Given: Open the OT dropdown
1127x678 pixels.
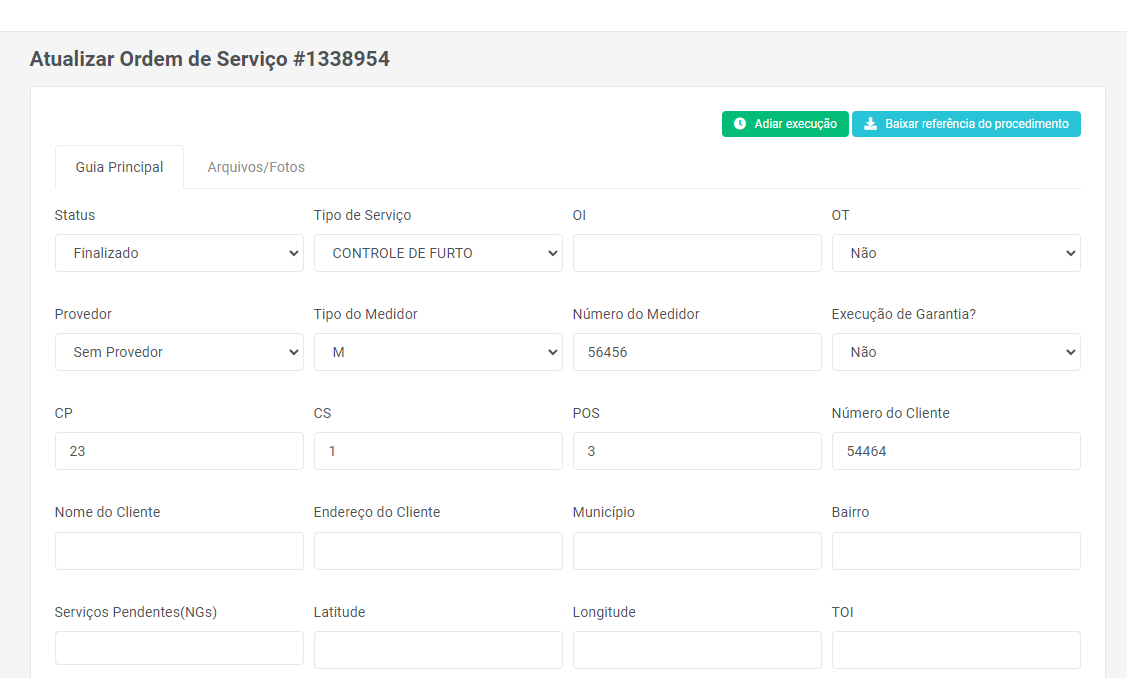Looking at the screenshot, I should [x=955, y=253].
